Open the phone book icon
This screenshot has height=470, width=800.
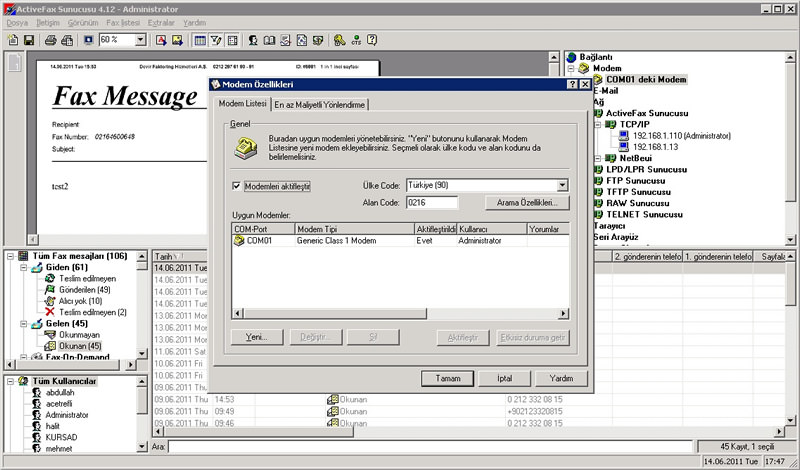coord(269,40)
